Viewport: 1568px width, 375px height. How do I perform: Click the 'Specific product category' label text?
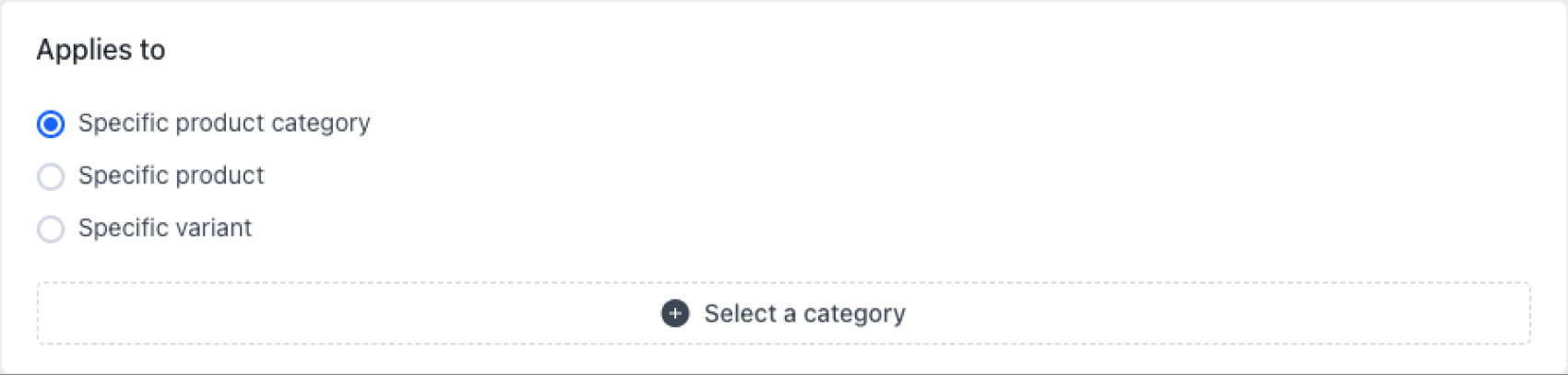pos(224,123)
